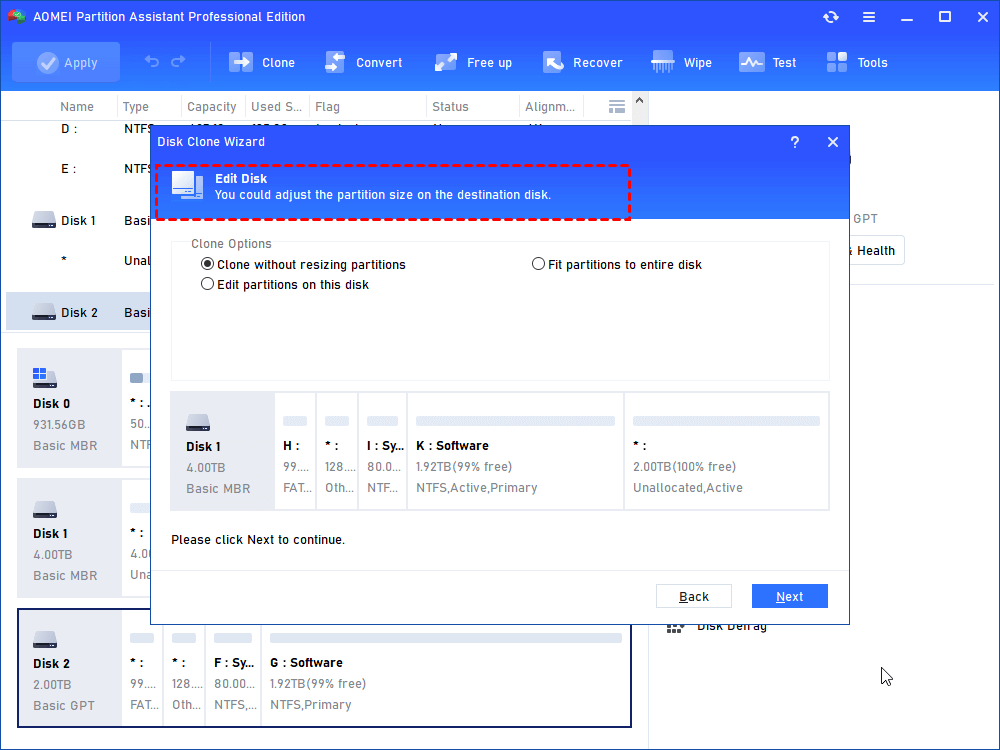The width and height of the screenshot is (1000, 750).
Task: Select the E: row in partition list
Action: [x=78, y=169]
